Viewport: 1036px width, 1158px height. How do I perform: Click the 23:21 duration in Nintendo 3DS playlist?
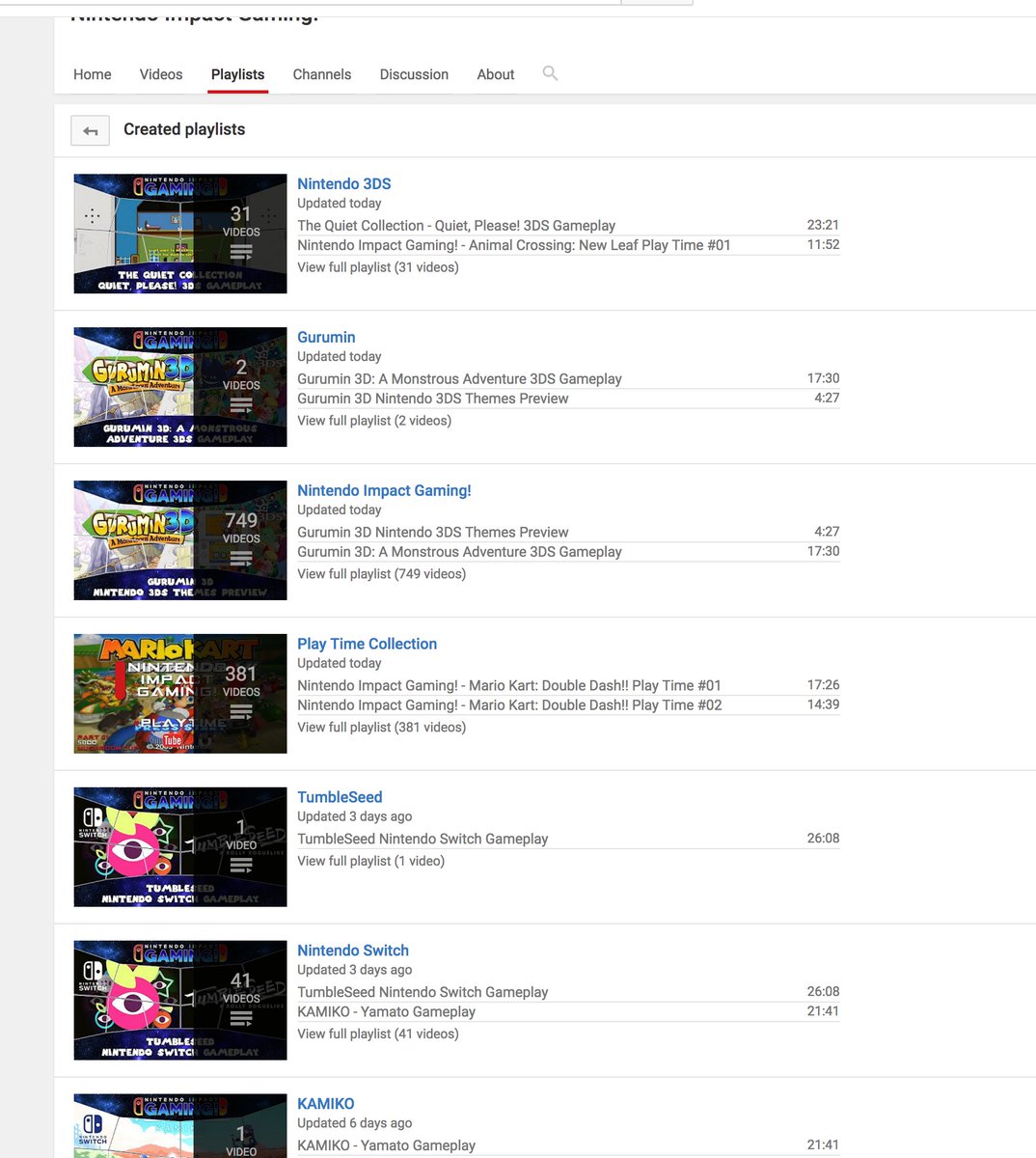[823, 225]
